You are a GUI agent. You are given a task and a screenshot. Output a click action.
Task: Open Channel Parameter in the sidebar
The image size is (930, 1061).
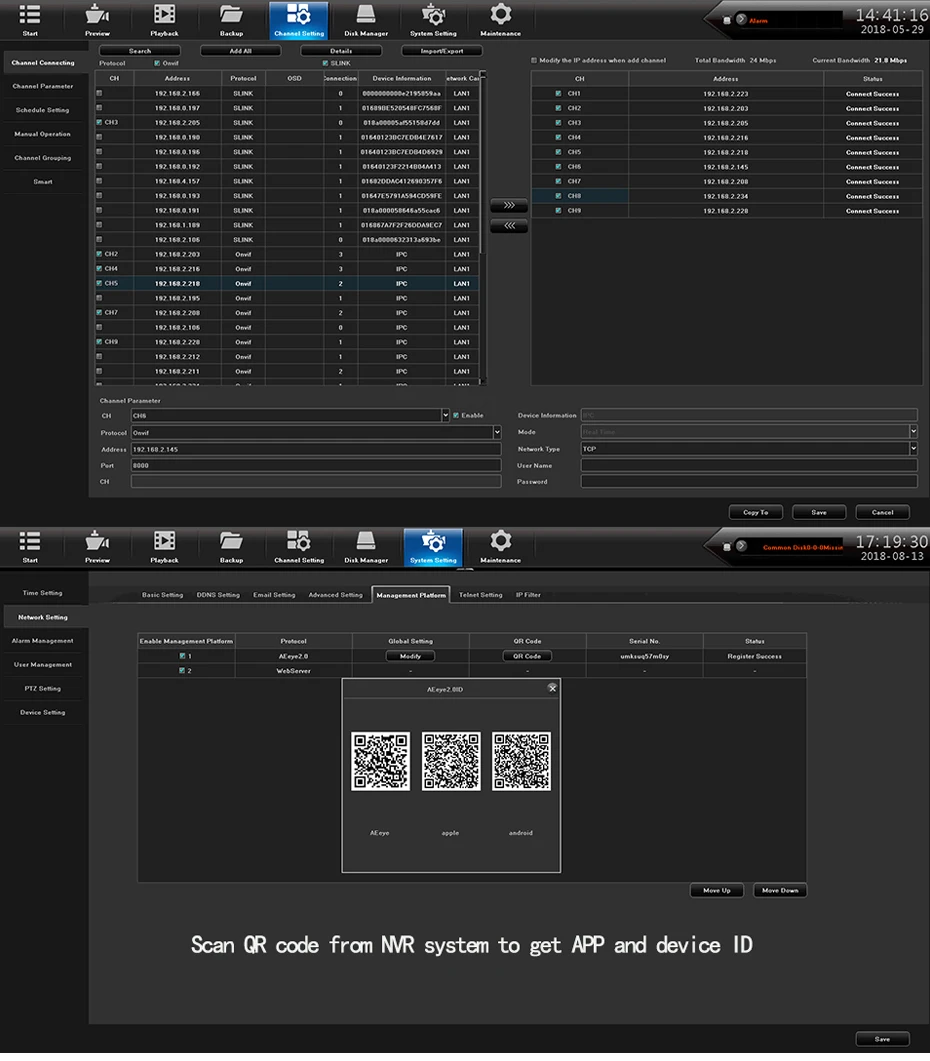tap(43, 86)
